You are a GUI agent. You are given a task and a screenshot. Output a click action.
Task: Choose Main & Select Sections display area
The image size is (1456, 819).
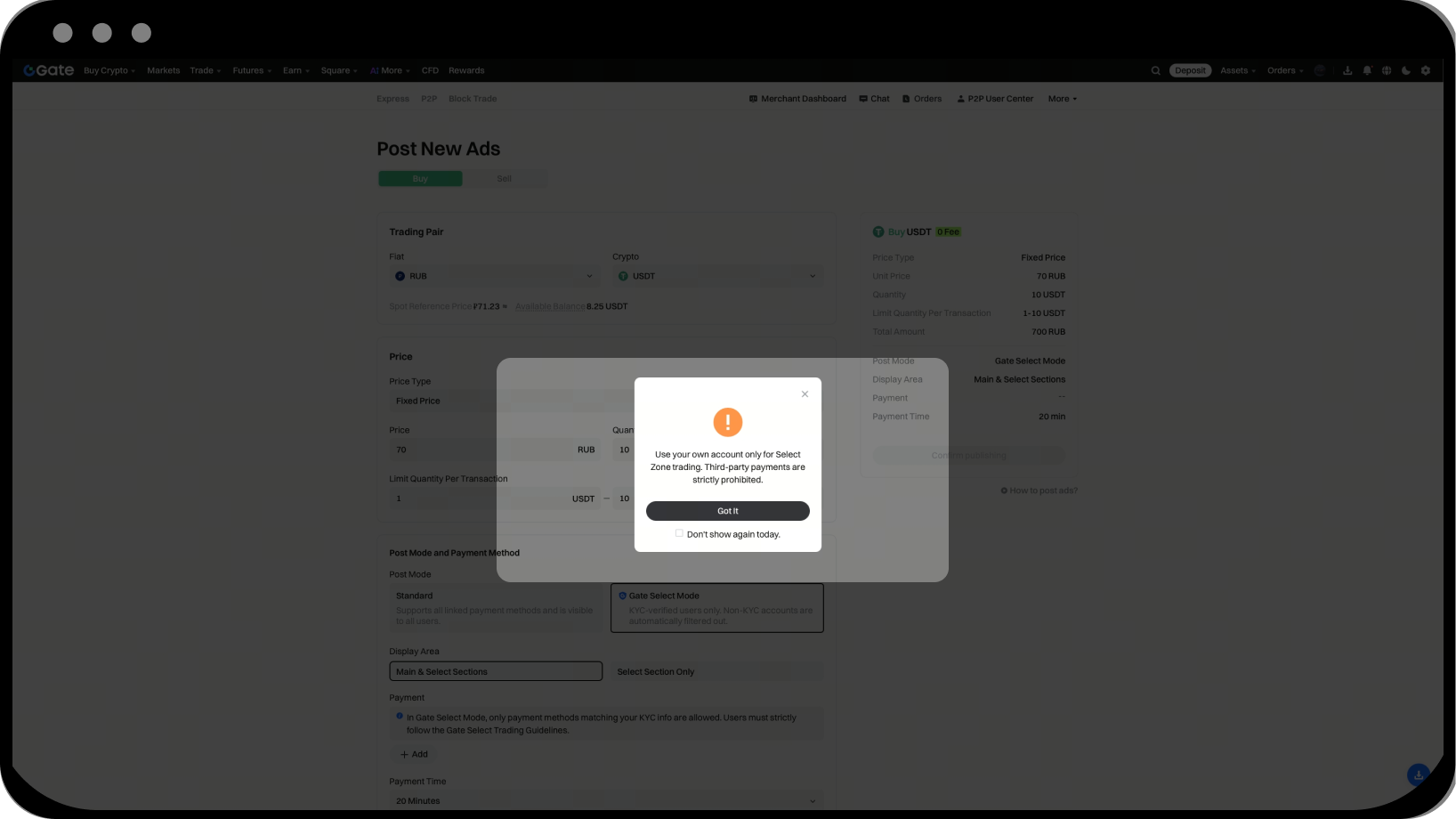[496, 671]
